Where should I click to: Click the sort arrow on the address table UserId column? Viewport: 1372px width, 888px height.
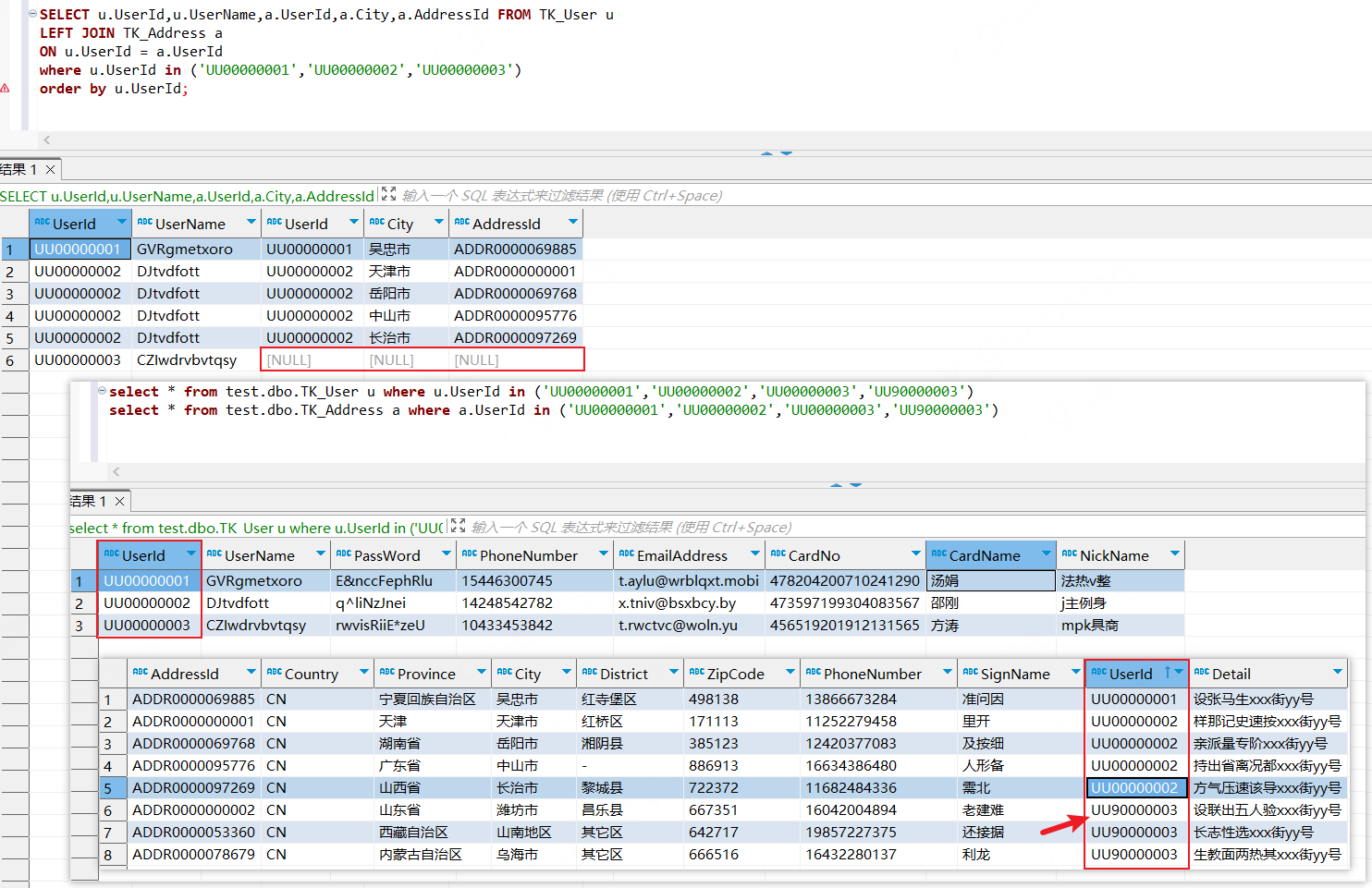tap(1168, 673)
